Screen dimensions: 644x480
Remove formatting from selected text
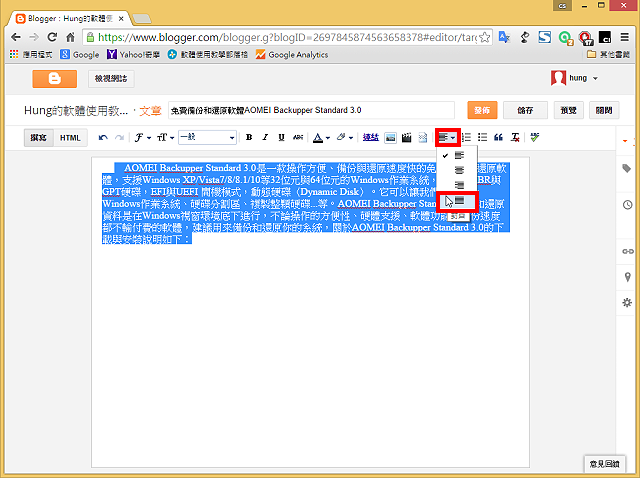pos(515,138)
